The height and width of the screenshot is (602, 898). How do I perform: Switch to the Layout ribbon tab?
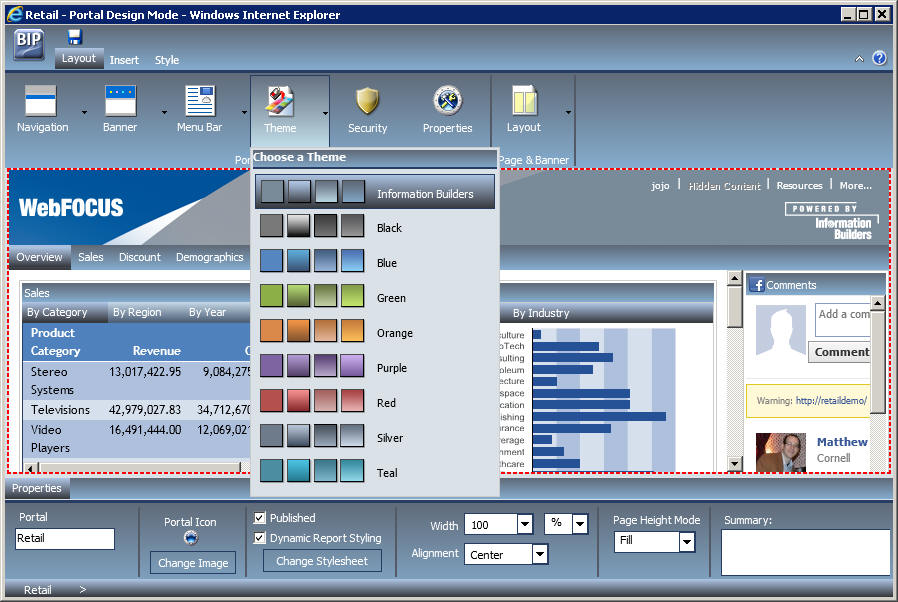click(x=79, y=58)
